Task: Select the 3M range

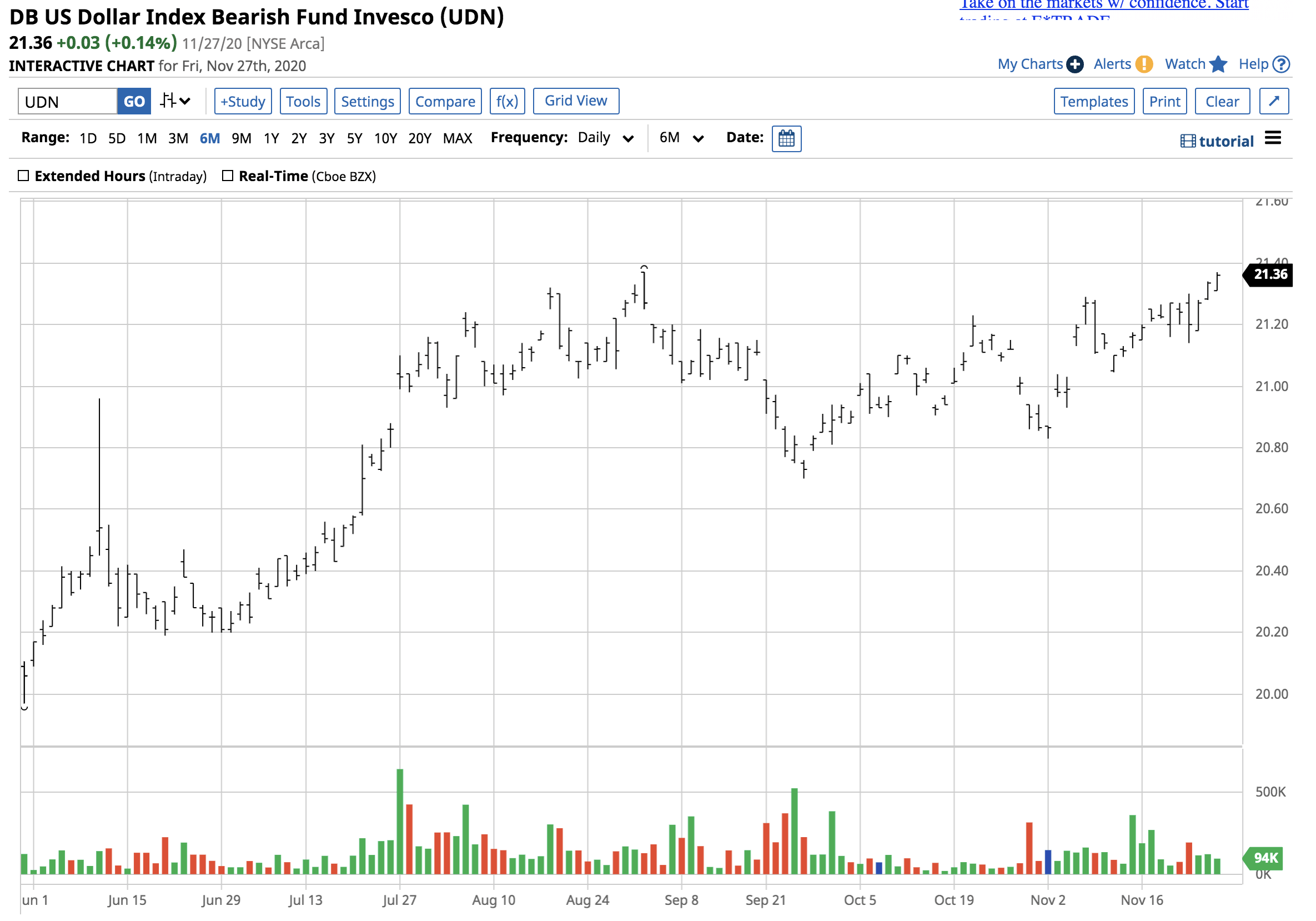Action: point(178,138)
